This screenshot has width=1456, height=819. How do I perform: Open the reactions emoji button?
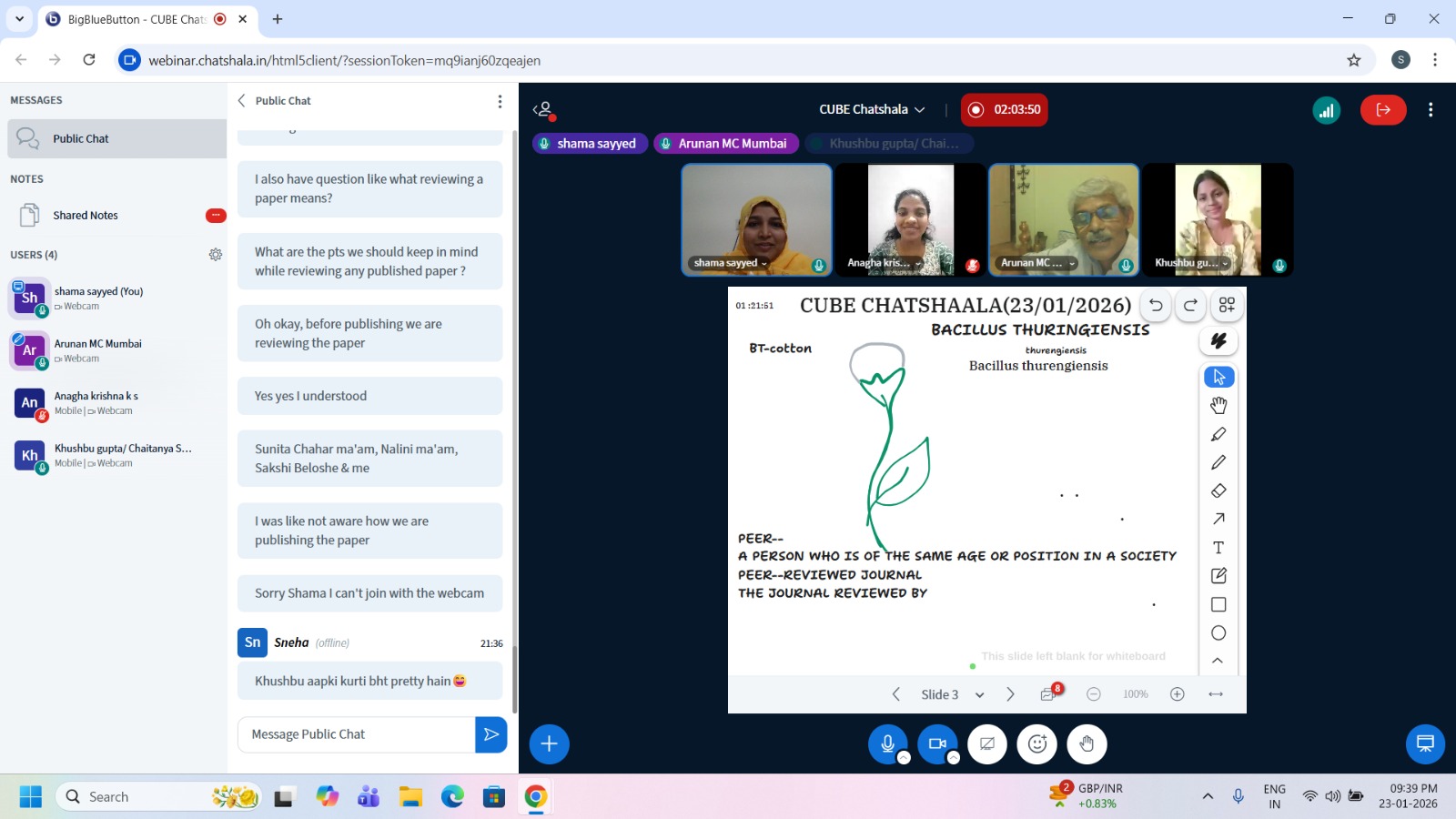click(x=1037, y=744)
